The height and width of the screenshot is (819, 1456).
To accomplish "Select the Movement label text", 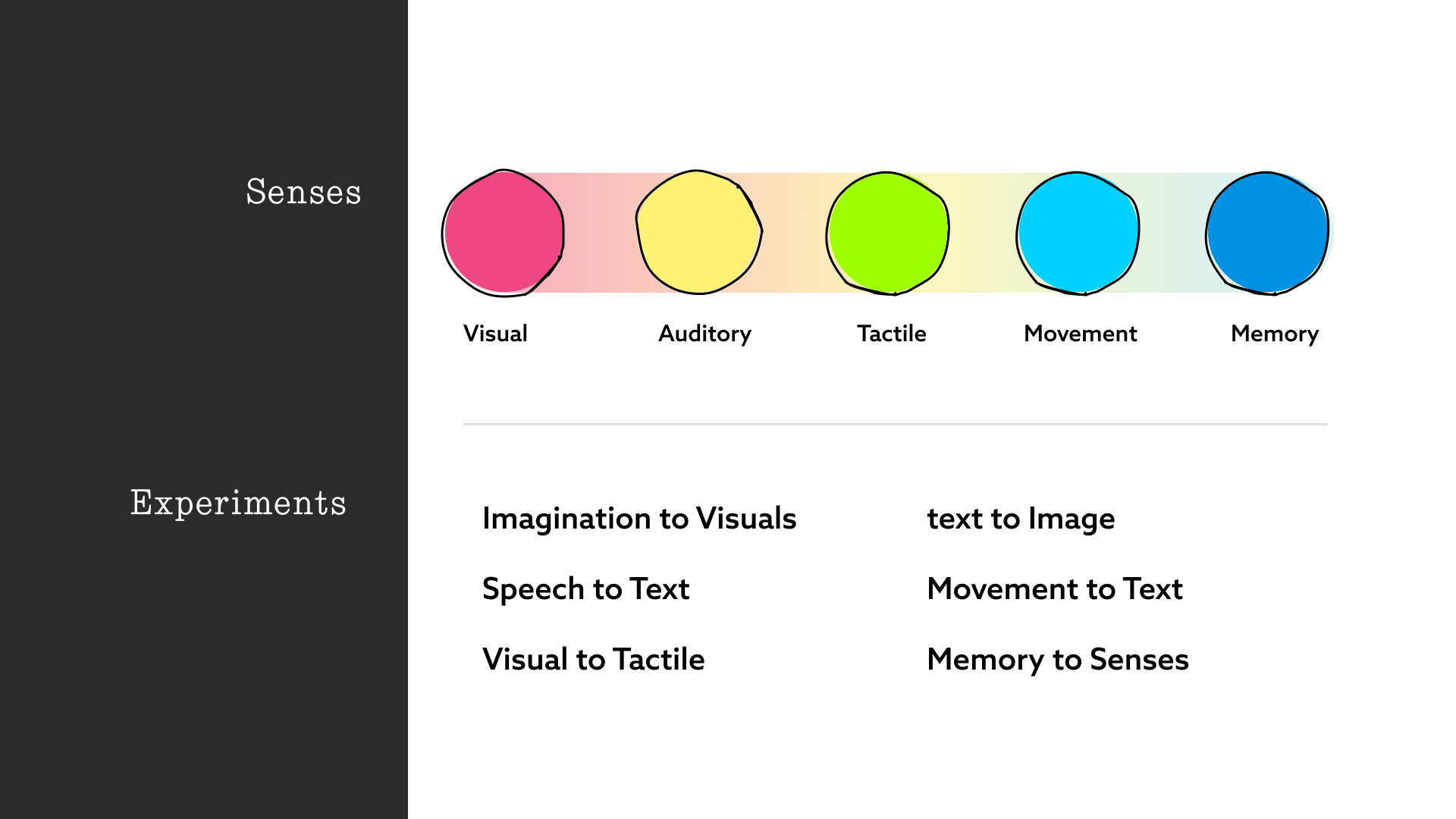I will click(x=1081, y=334).
